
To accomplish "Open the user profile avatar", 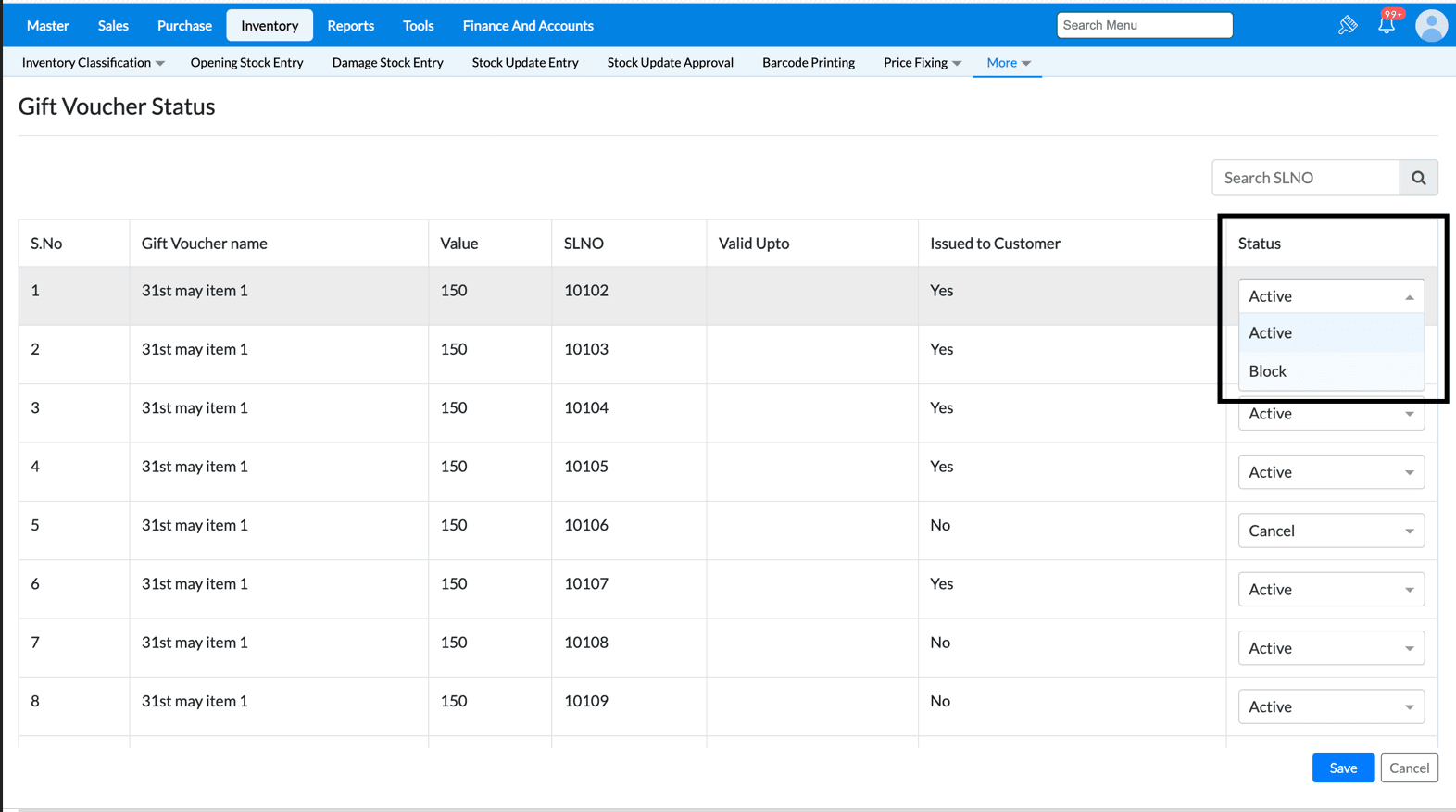I will tap(1430, 25).
